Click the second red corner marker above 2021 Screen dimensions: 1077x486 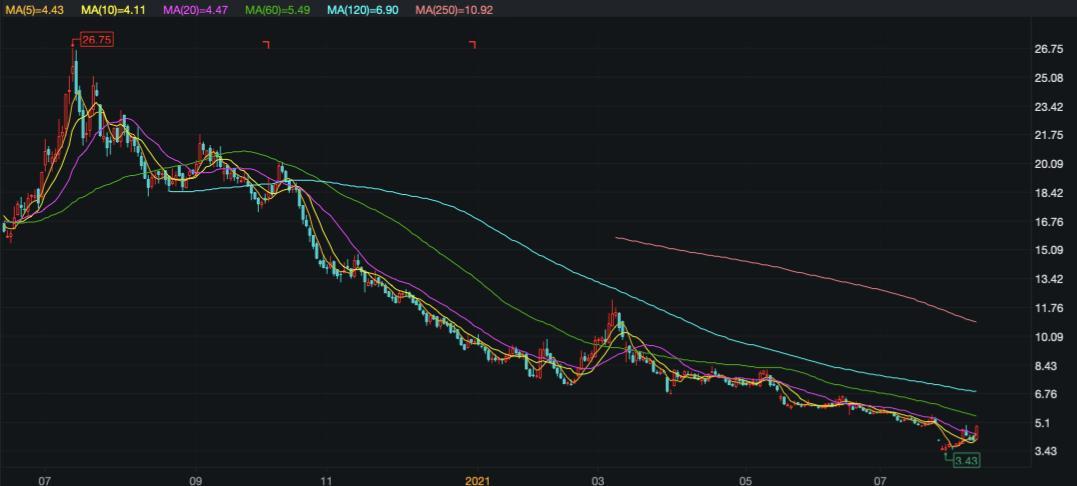tap(472, 45)
